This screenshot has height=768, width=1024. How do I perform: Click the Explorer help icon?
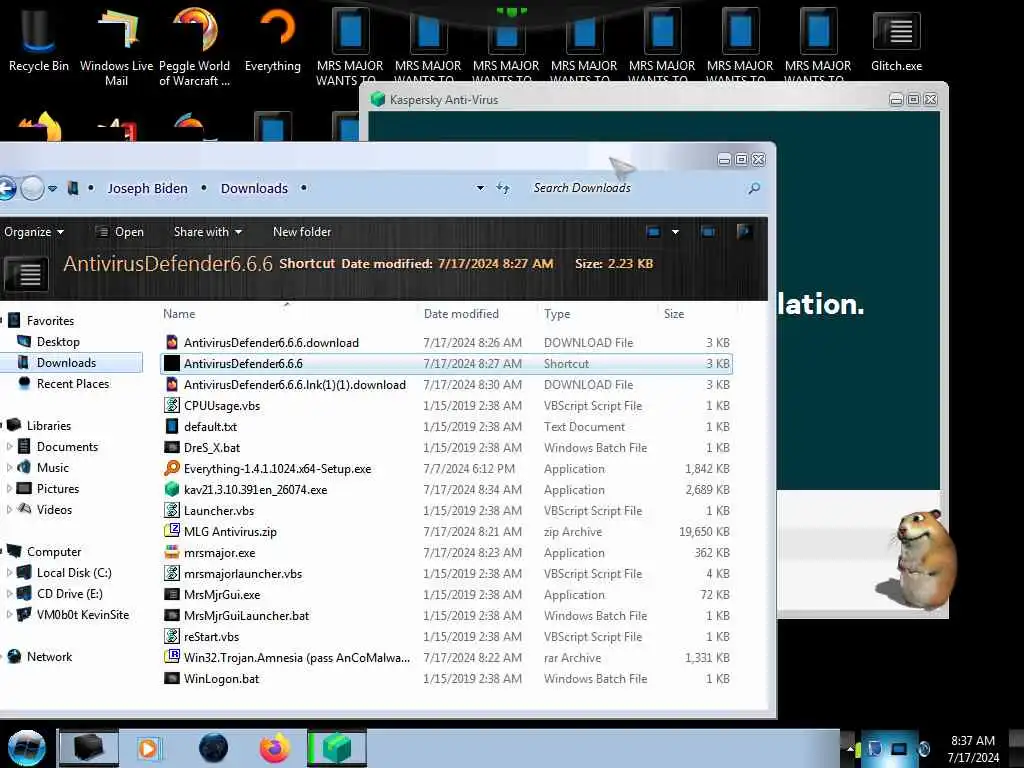coord(744,232)
